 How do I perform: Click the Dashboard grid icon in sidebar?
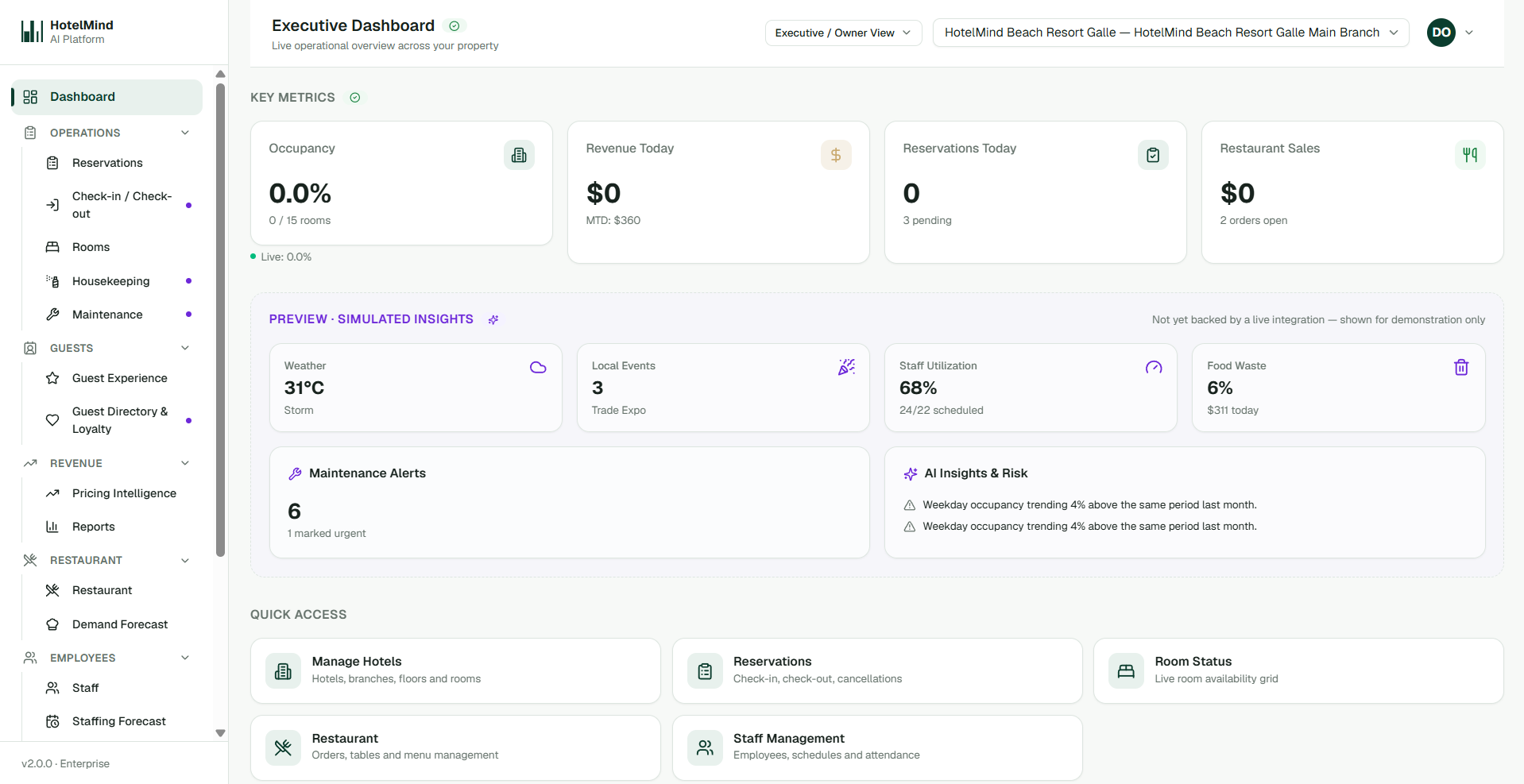pos(30,97)
